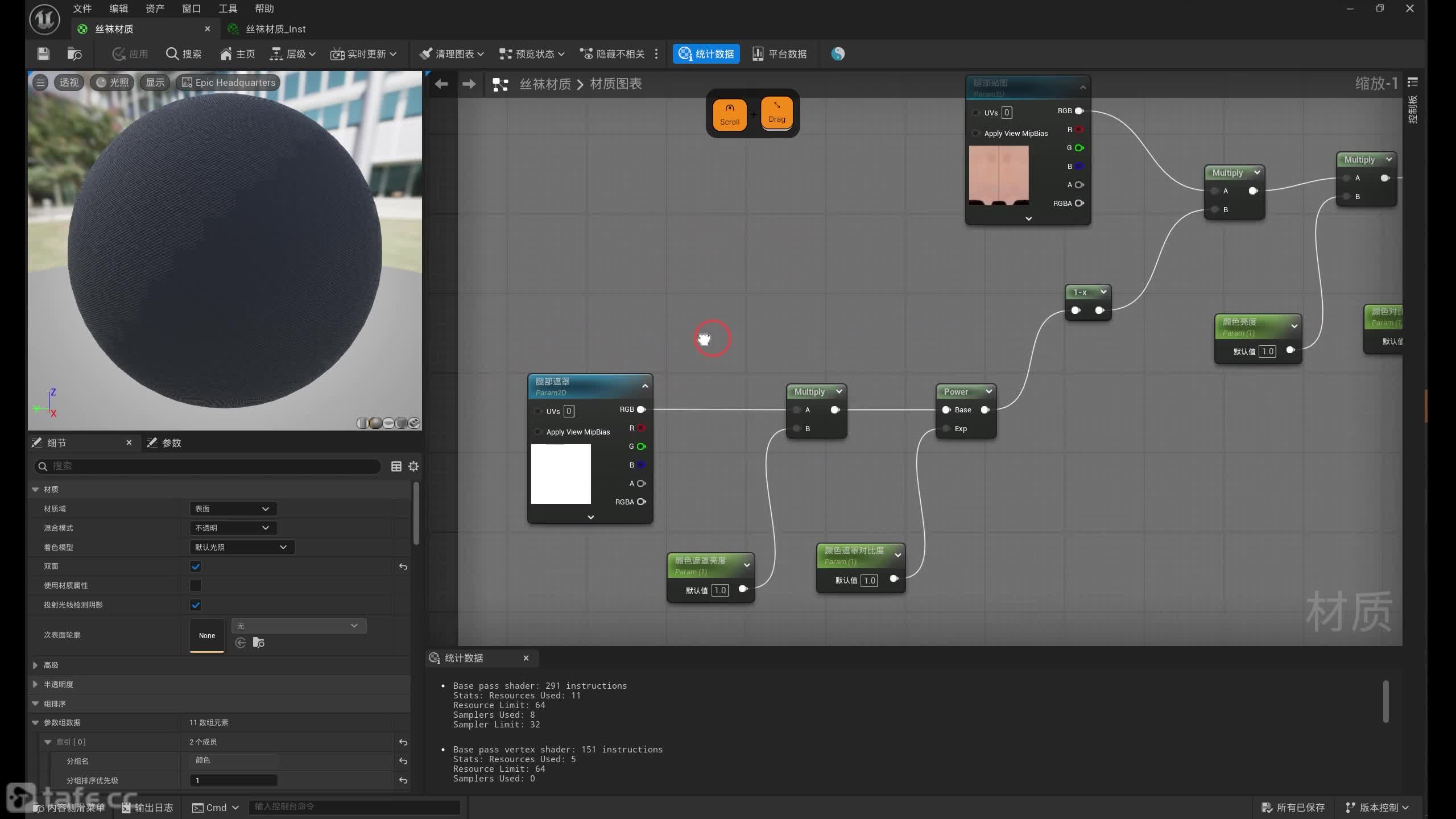Select custom mesh preview shape icon
This screenshot has width=1456, height=819.
coord(414,423)
